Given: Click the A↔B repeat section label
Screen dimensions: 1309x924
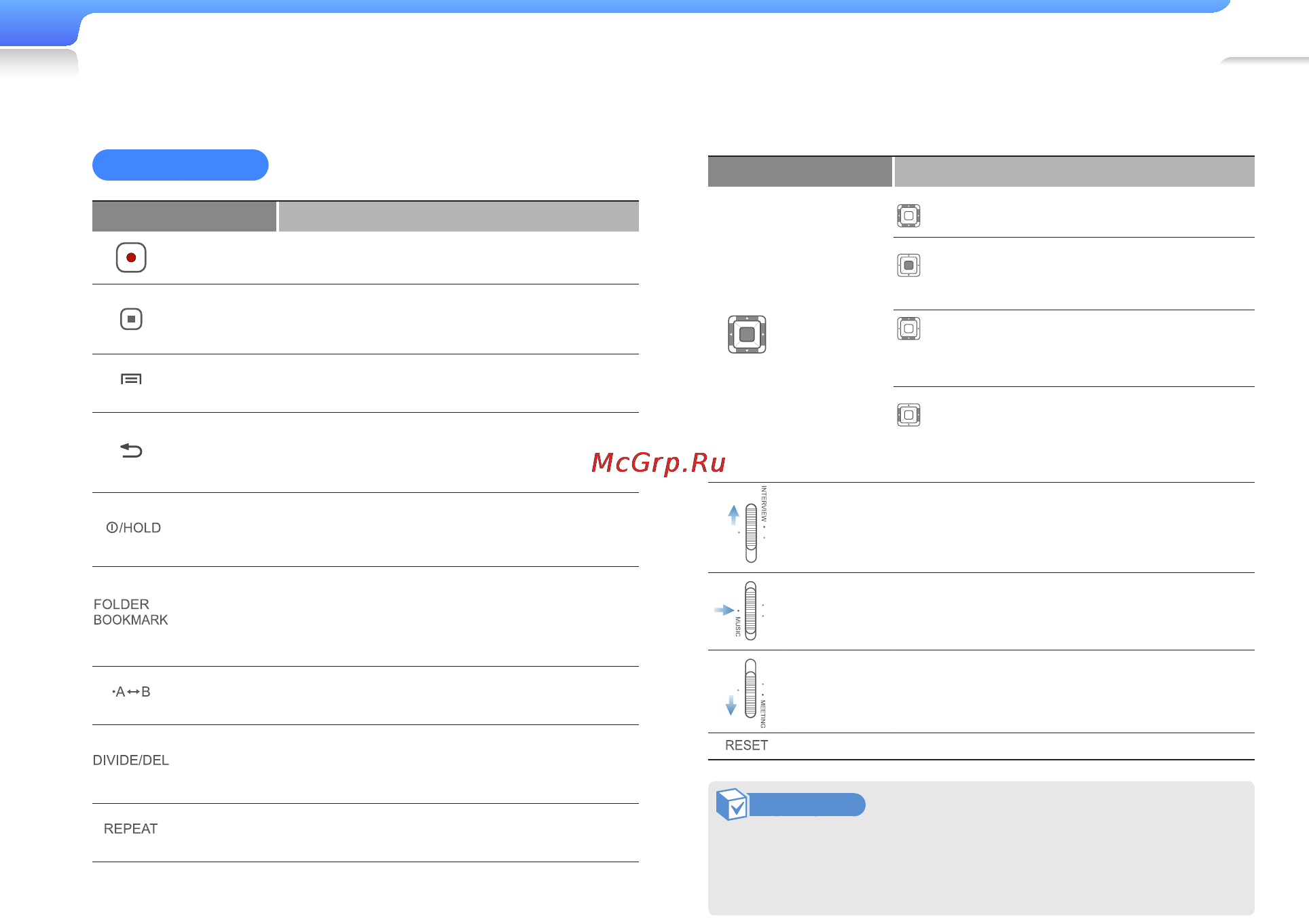Looking at the screenshot, I should [131, 692].
